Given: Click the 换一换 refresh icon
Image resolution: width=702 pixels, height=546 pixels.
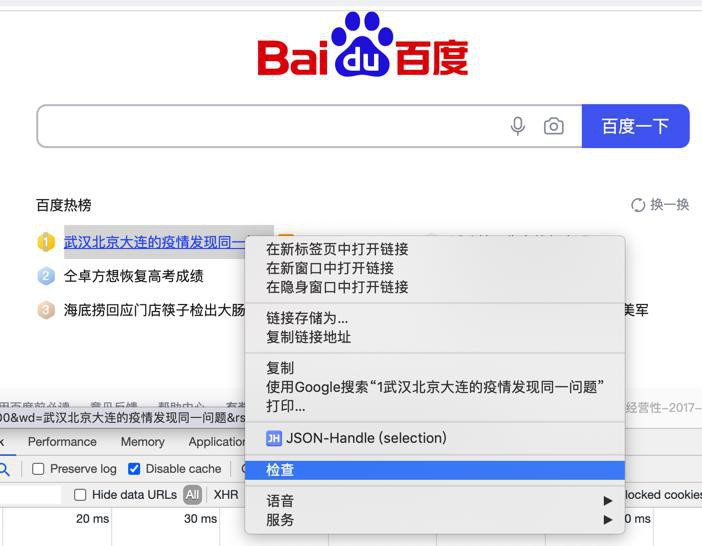Looking at the screenshot, I should point(638,205).
